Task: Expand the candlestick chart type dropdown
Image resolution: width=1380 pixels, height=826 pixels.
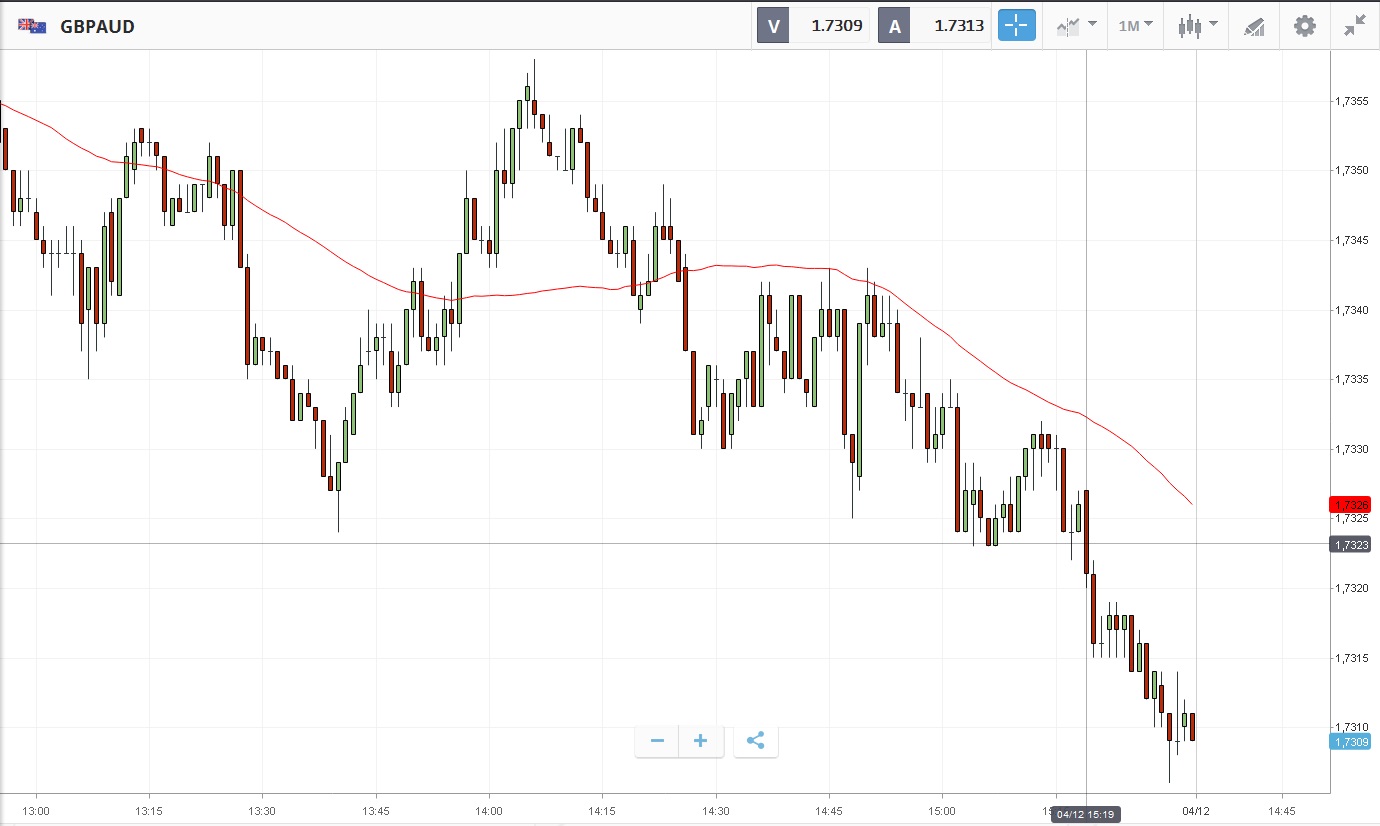Action: (1197, 26)
